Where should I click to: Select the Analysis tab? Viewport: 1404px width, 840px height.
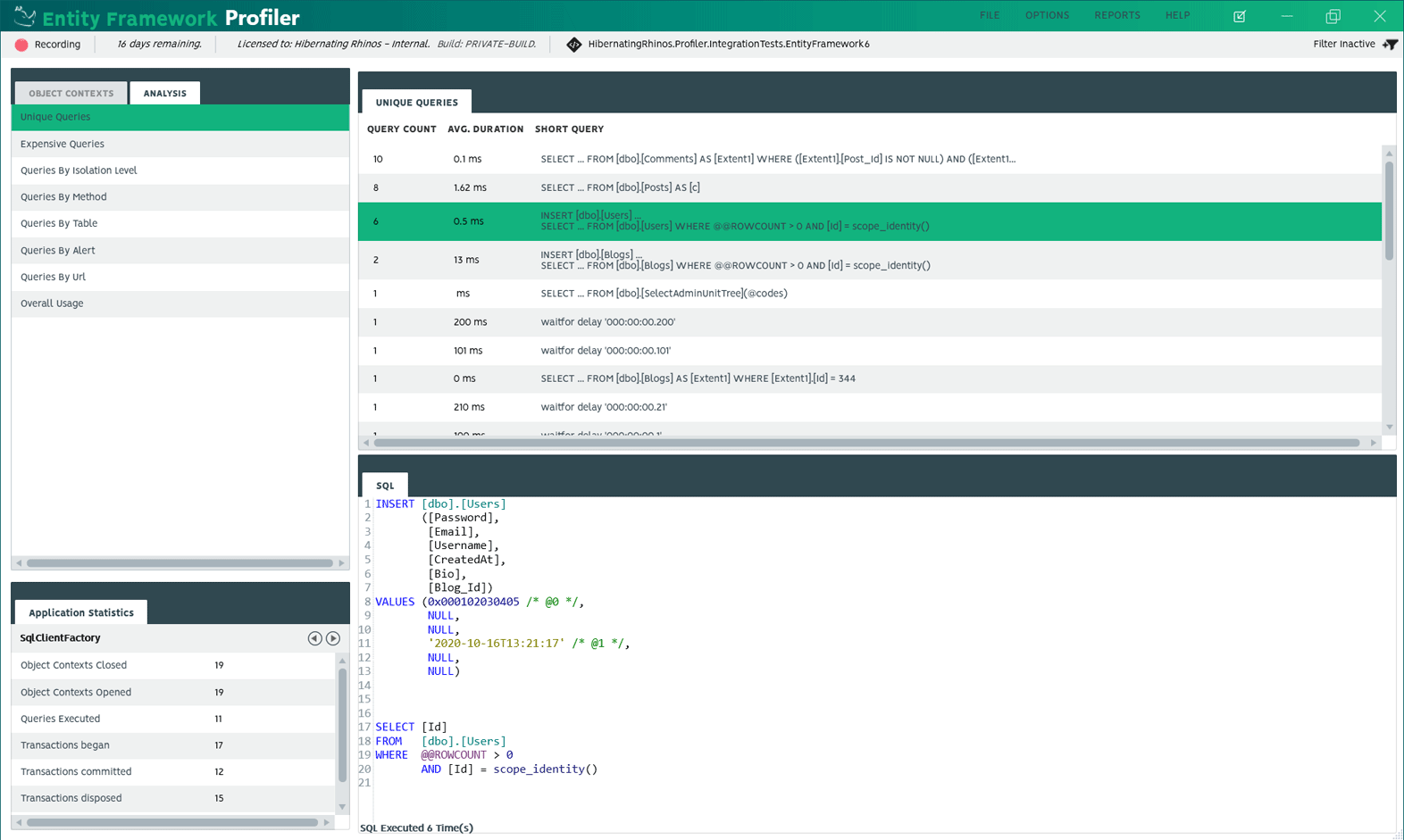click(x=165, y=93)
